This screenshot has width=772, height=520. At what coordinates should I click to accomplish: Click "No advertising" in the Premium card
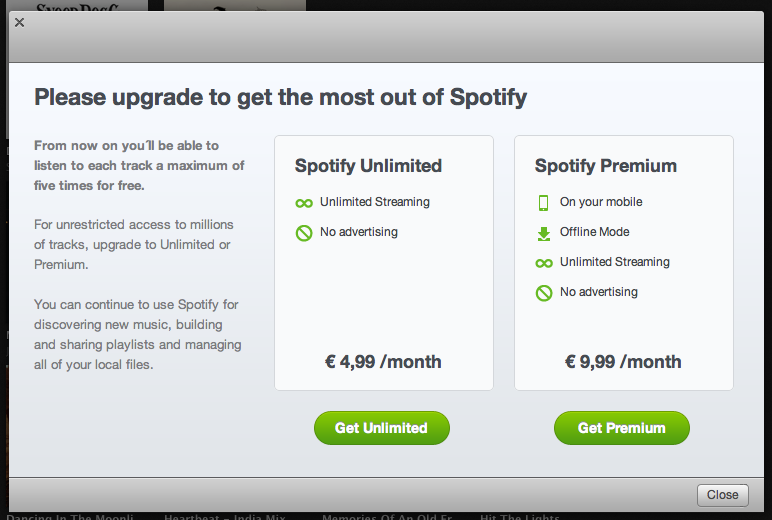[x=599, y=292]
